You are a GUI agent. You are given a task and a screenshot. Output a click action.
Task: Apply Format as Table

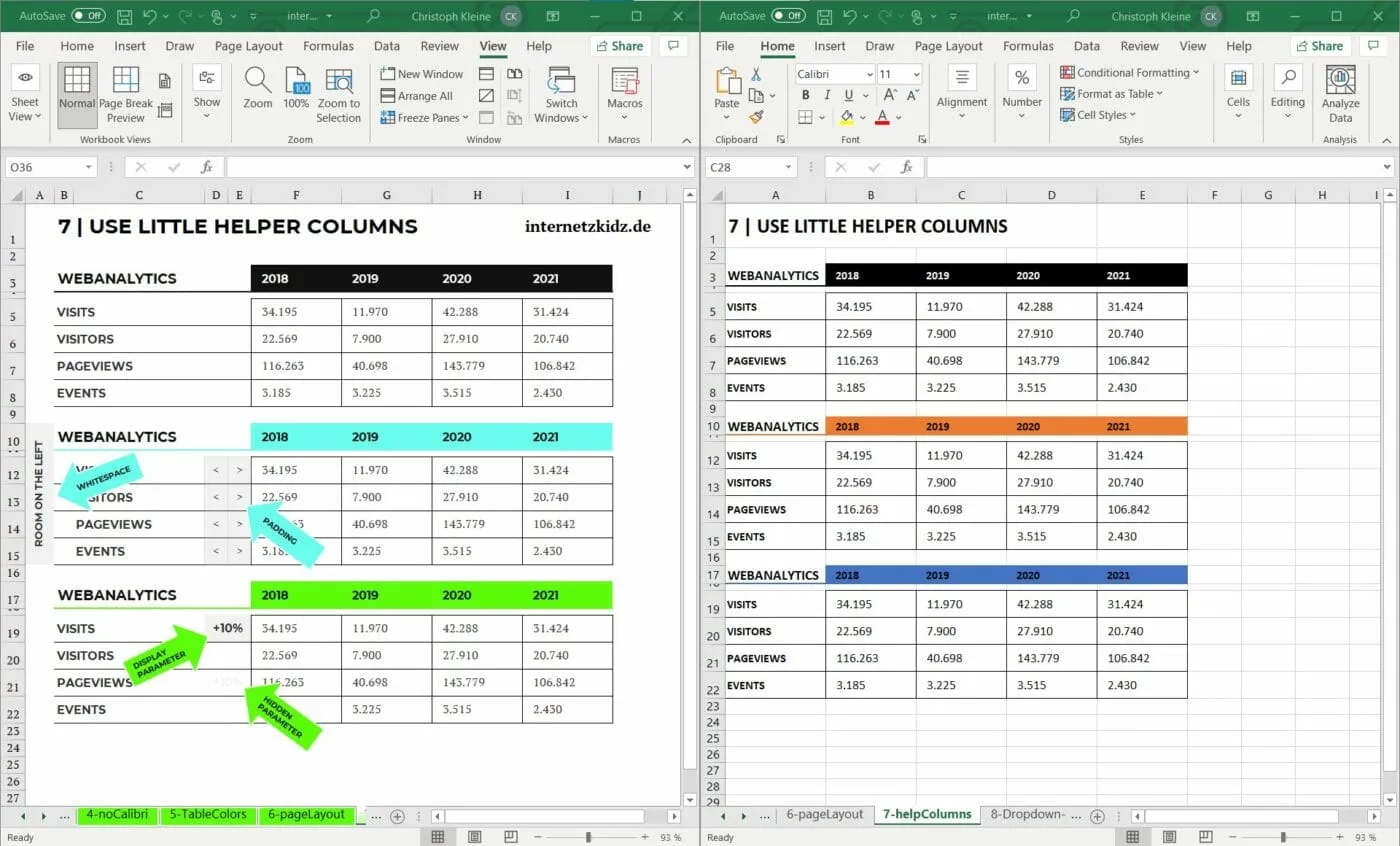(x=1113, y=93)
